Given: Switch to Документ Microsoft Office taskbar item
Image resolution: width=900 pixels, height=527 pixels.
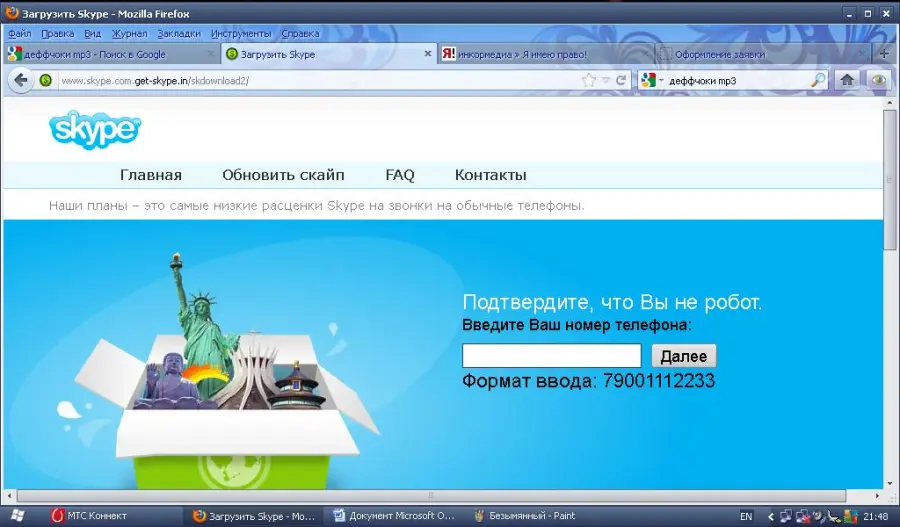Looking at the screenshot, I should point(394,516).
